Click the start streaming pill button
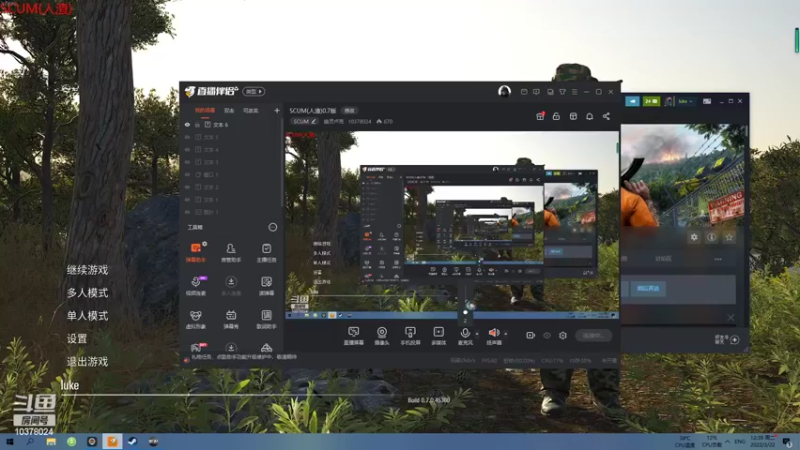 tap(593, 335)
